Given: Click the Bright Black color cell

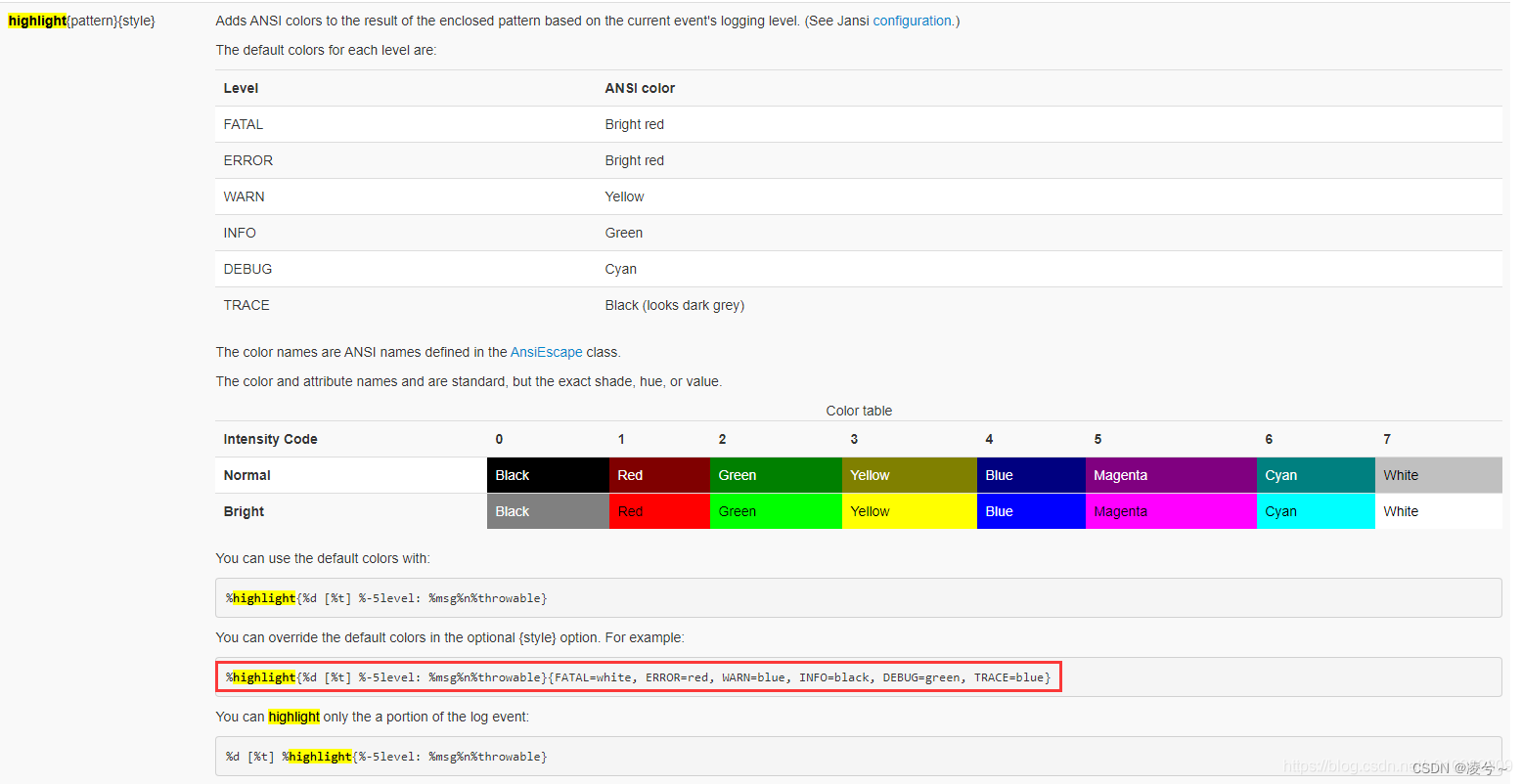Looking at the screenshot, I should point(548,511).
